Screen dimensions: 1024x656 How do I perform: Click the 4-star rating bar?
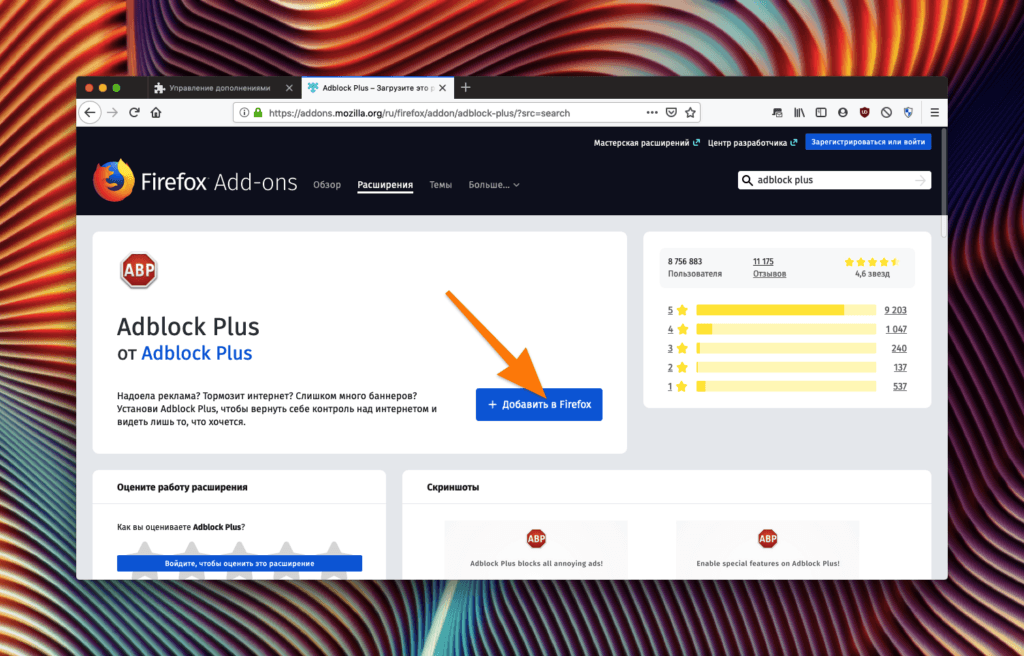(x=786, y=329)
